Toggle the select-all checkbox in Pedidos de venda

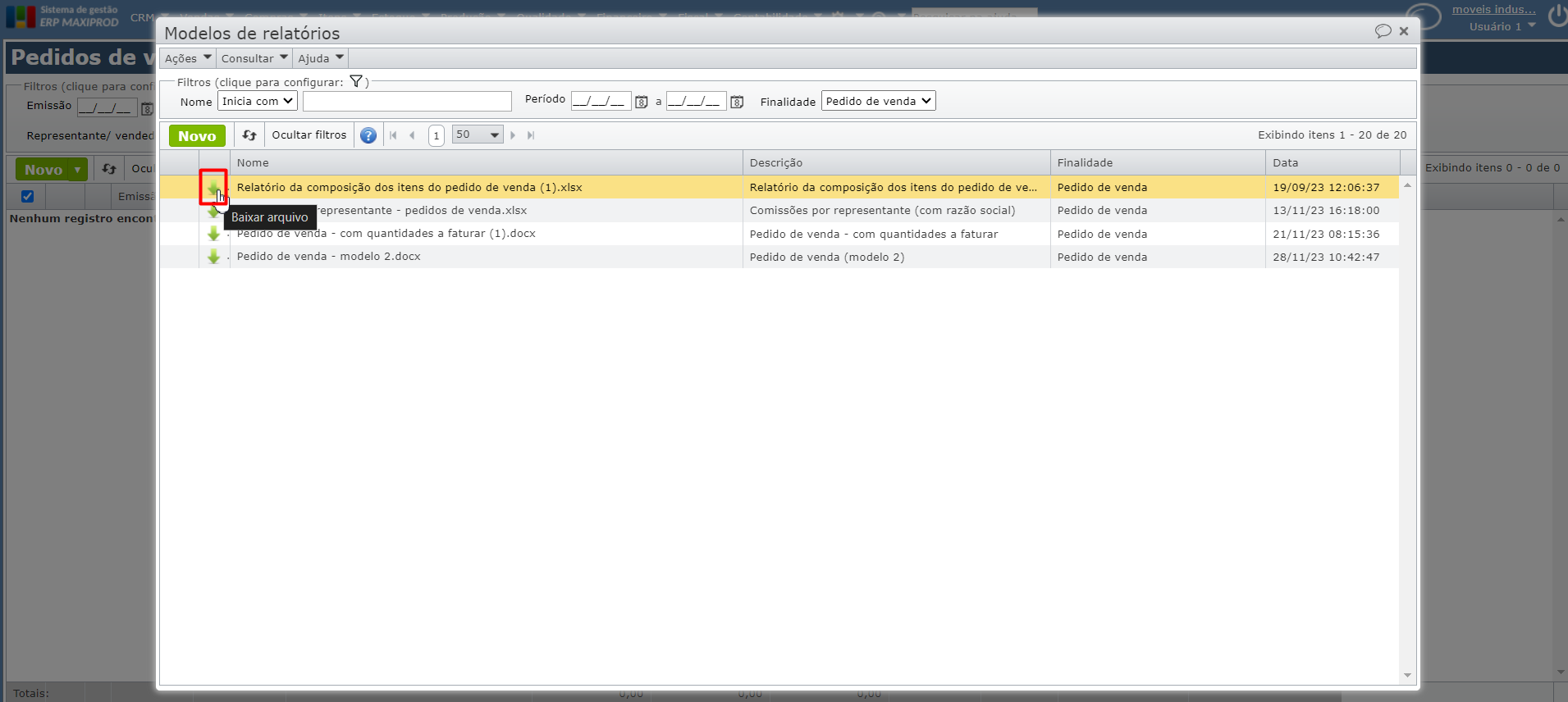click(x=27, y=196)
